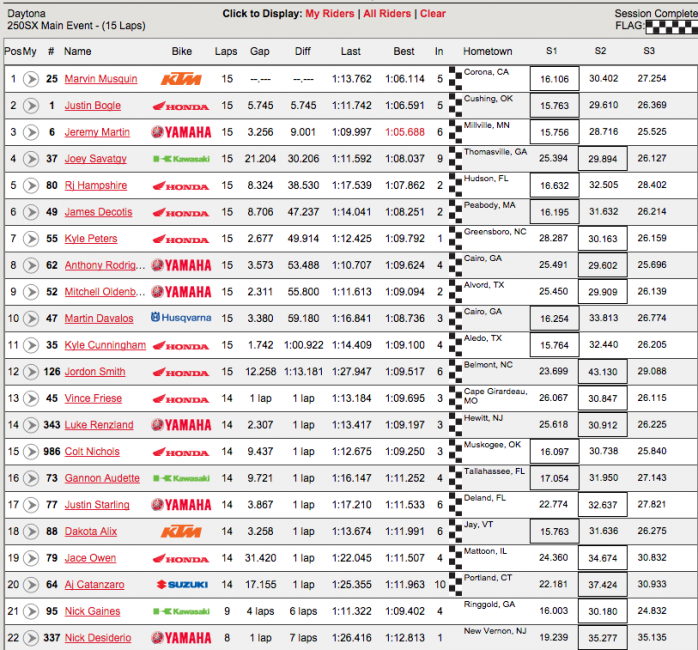Click the Diff column header
The height and width of the screenshot is (650, 698).
click(303, 52)
